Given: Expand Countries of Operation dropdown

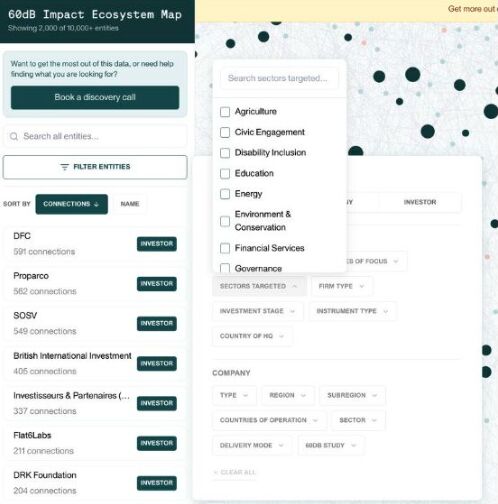Looking at the screenshot, I should tap(269, 420).
